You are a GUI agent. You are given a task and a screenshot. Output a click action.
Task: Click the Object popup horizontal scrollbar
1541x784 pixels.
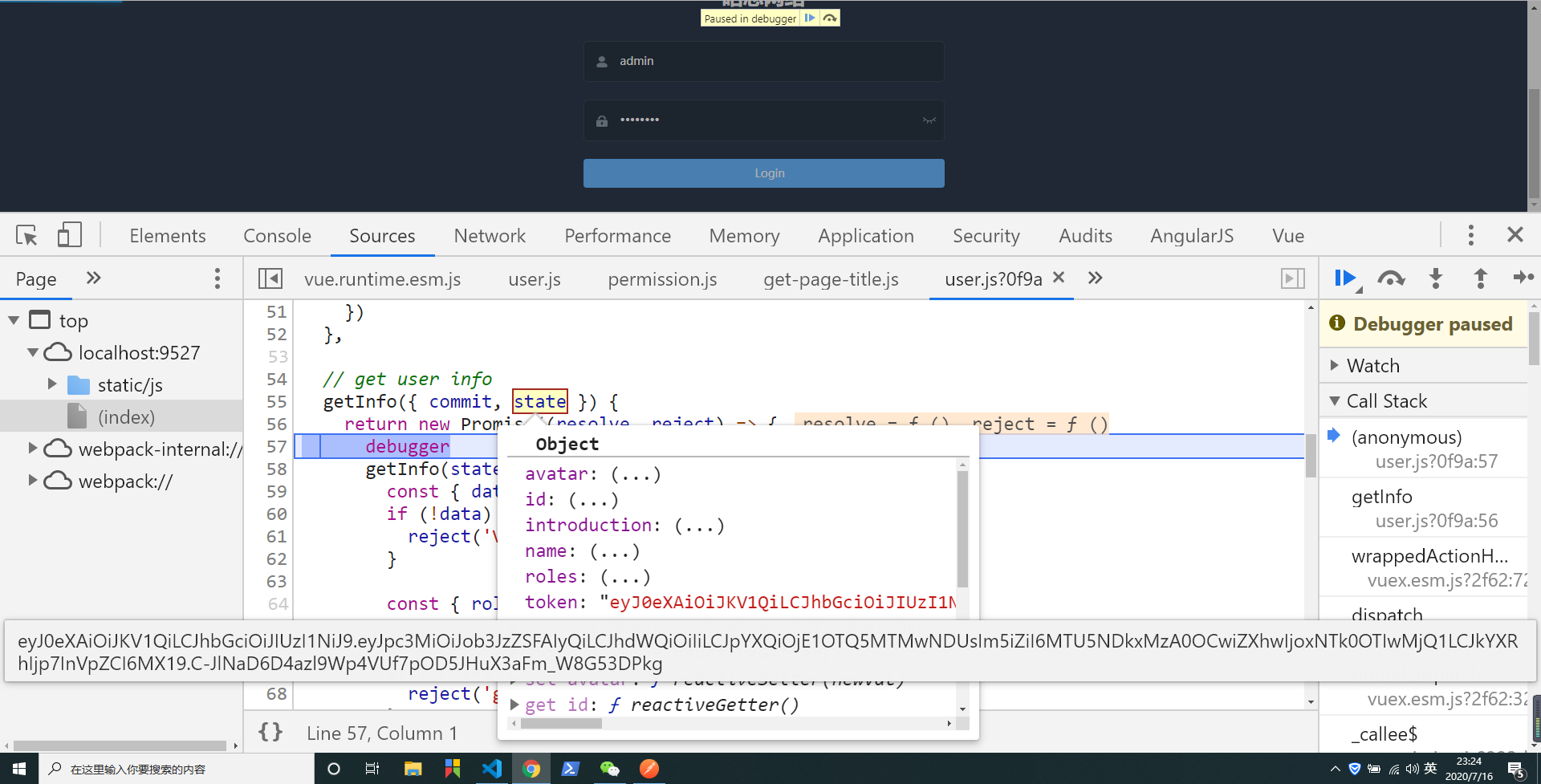coord(561,723)
